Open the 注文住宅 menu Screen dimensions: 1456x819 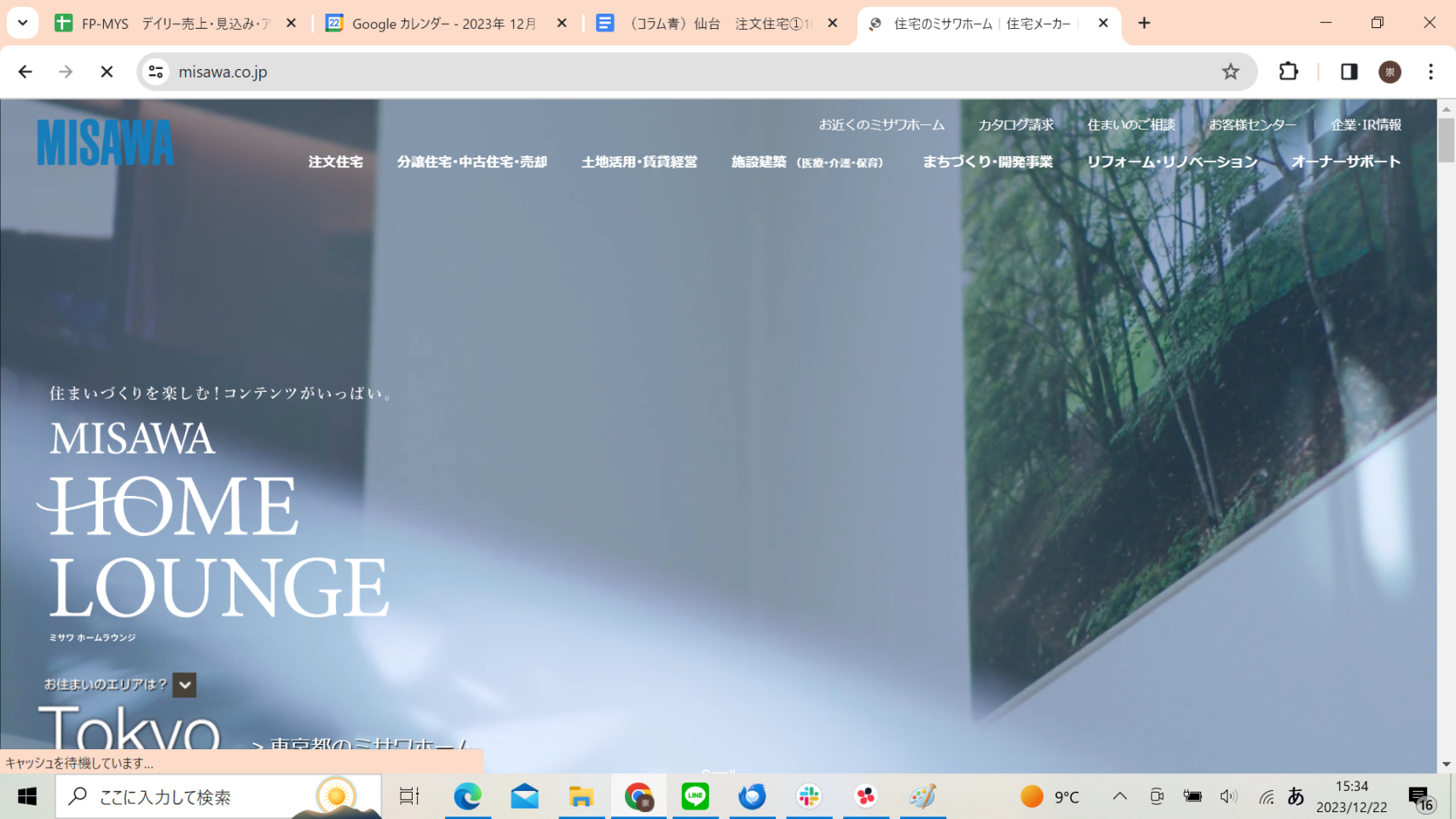click(x=335, y=162)
